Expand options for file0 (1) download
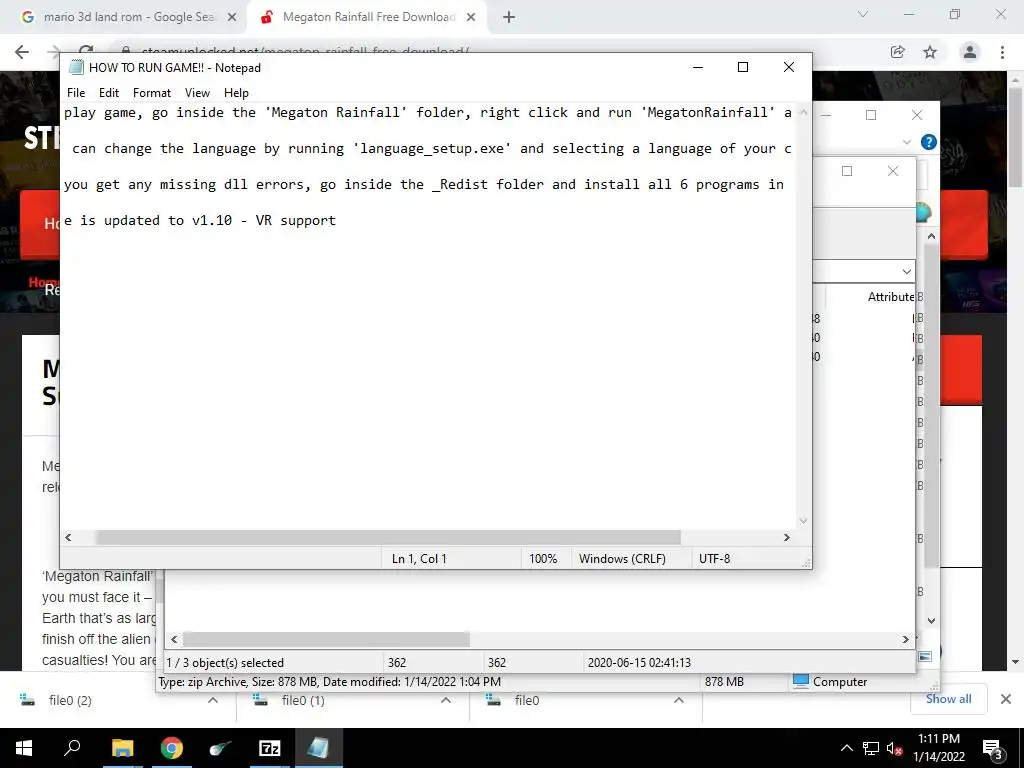The image size is (1024, 768). (445, 700)
